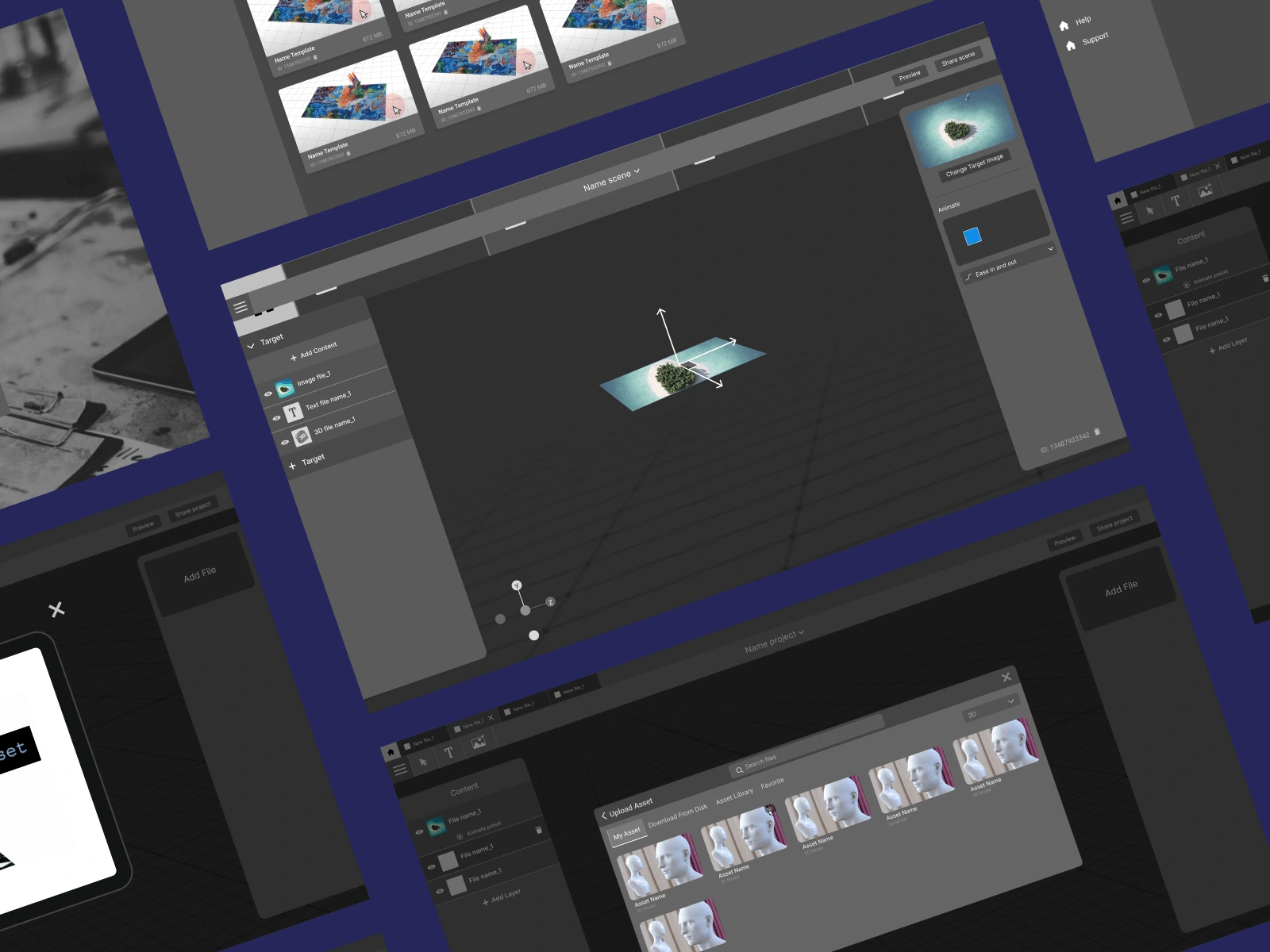1270x952 pixels.
Task: Select pointer tool in bottom asset editor
Action: tap(423, 762)
